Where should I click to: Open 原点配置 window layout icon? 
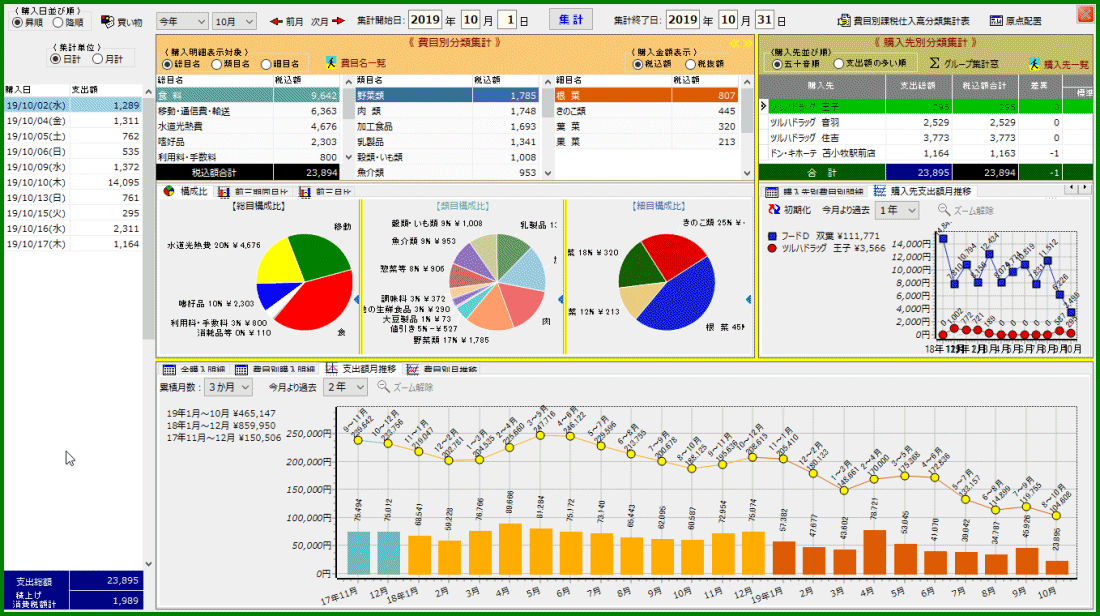click(x=1015, y=21)
